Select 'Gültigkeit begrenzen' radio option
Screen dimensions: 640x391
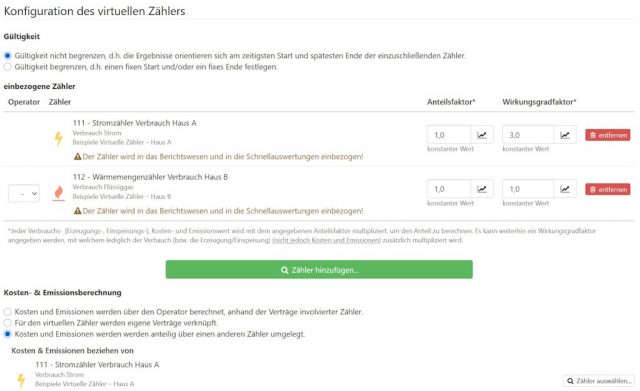click(x=7, y=67)
